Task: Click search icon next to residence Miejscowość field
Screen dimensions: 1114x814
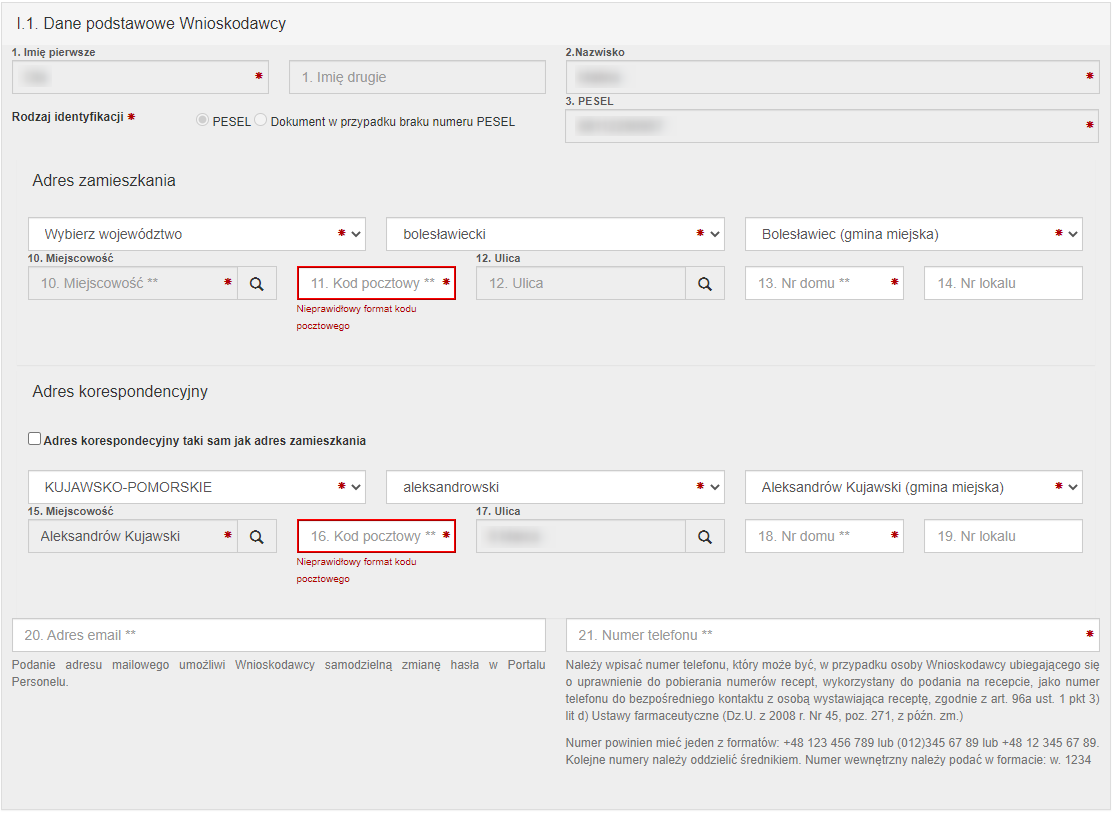Action: click(x=257, y=284)
